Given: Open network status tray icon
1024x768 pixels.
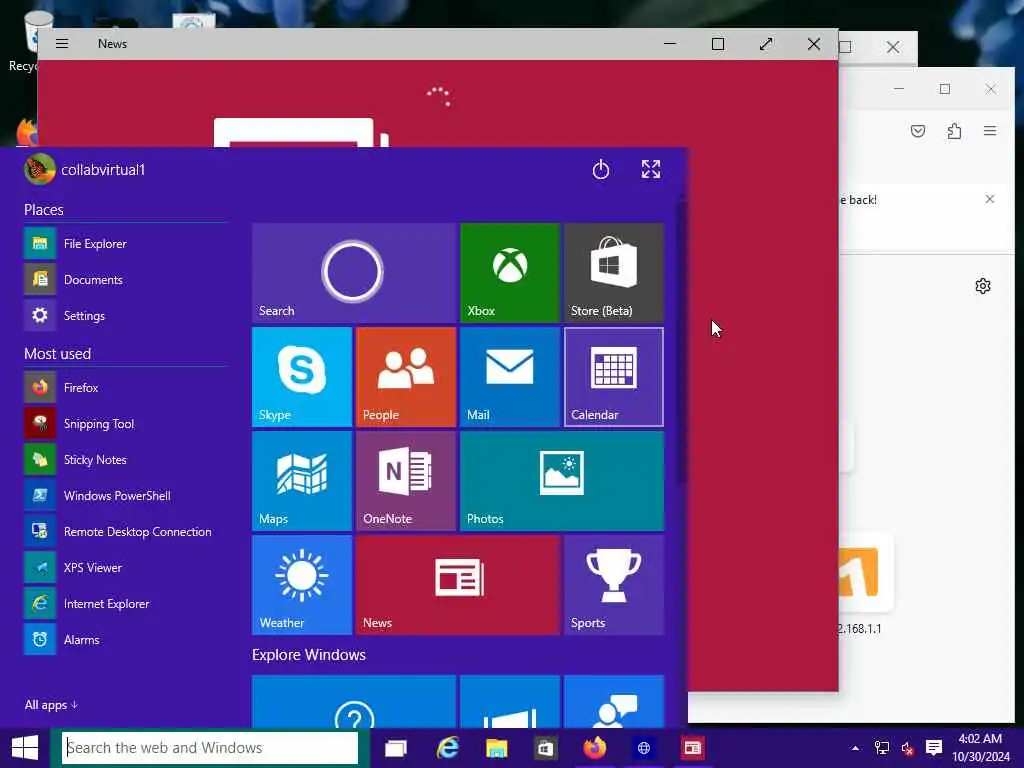Looking at the screenshot, I should pyautogui.click(x=882, y=748).
